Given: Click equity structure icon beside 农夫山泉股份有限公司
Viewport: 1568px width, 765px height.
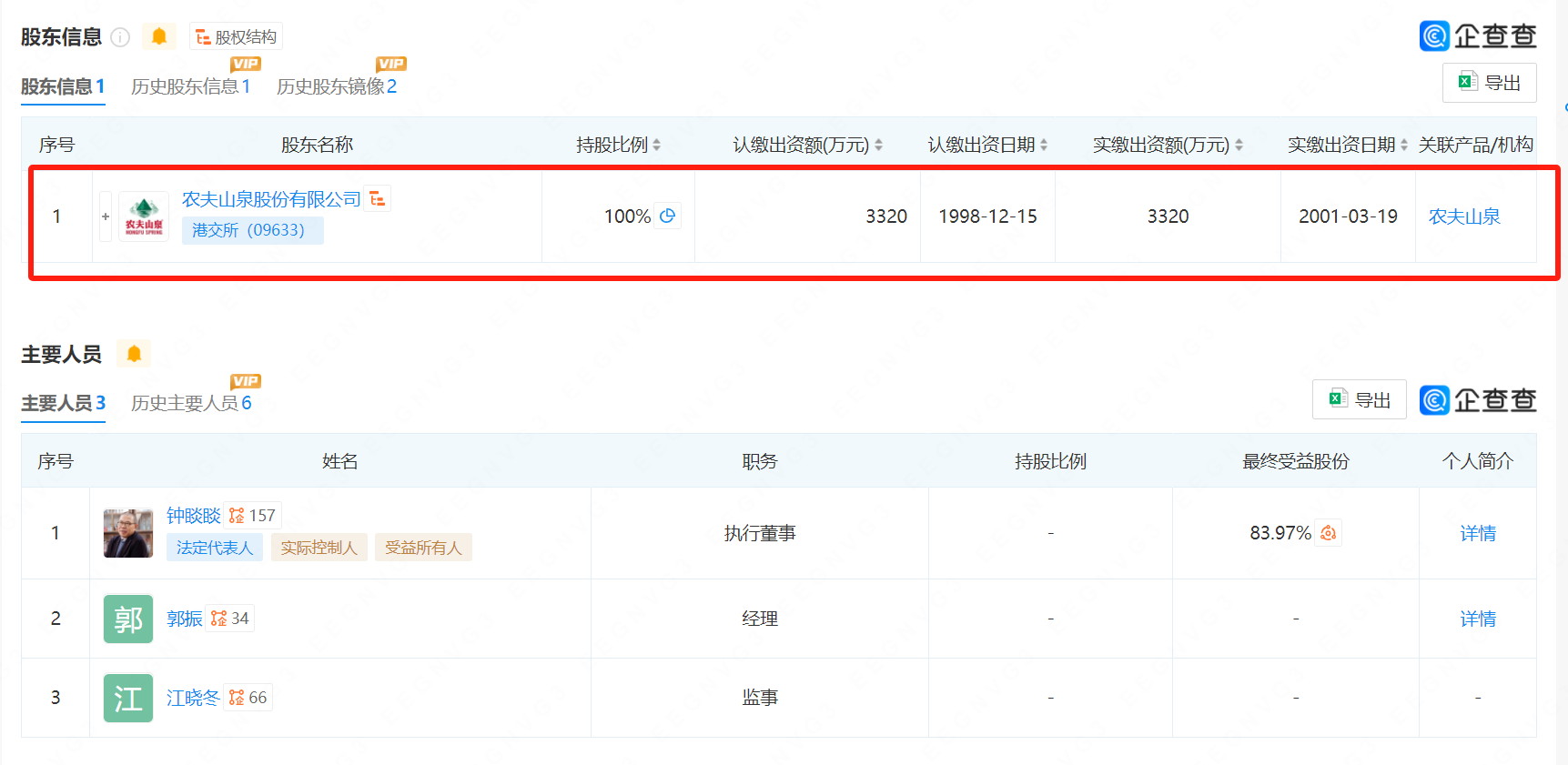Looking at the screenshot, I should (x=378, y=198).
